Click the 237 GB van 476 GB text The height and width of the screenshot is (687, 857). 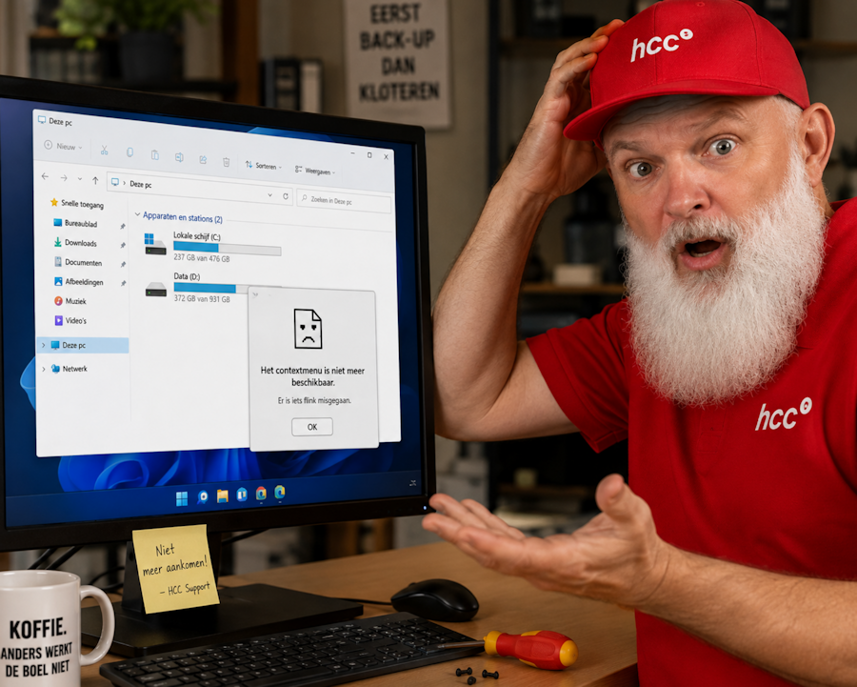202,258
